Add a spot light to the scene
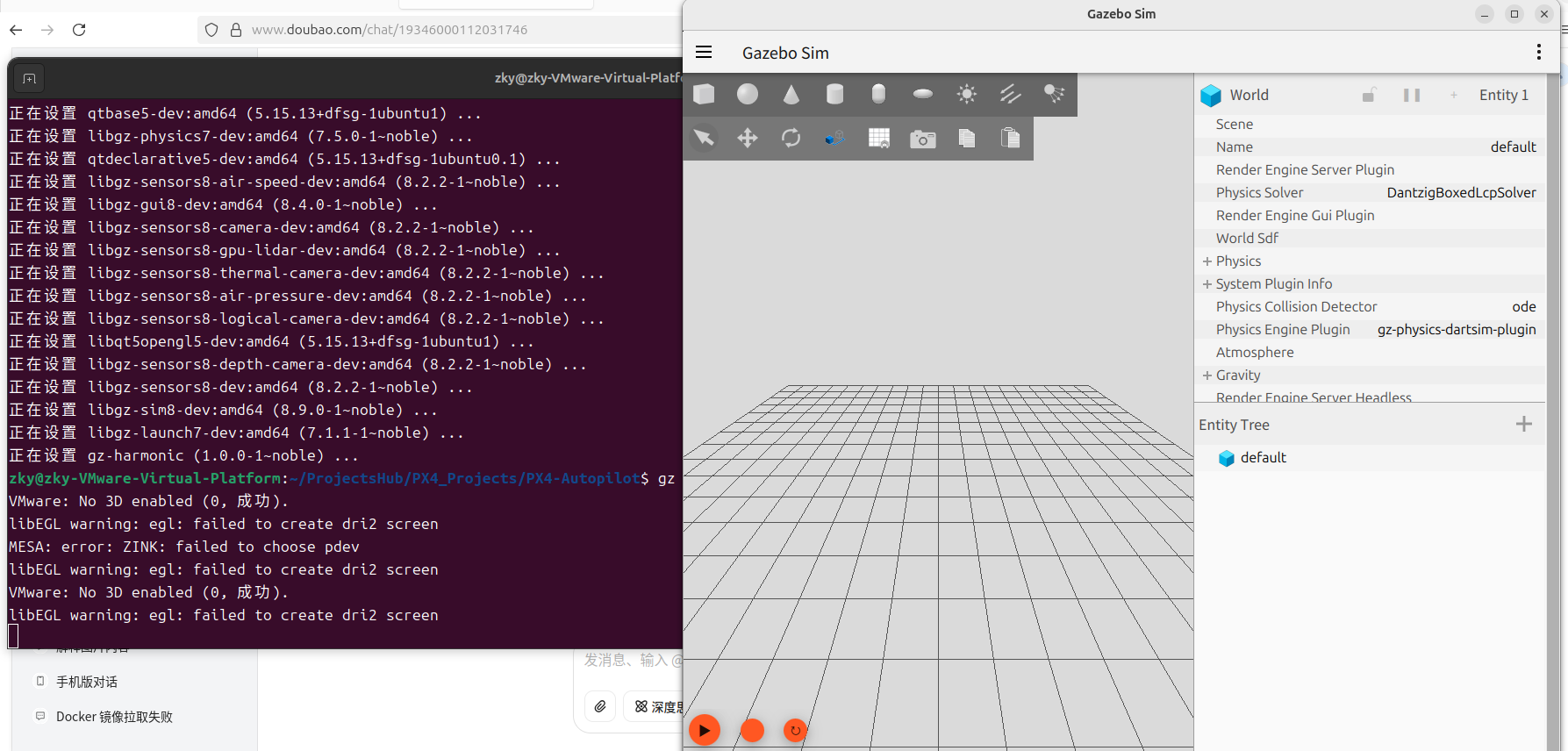 click(x=1055, y=94)
